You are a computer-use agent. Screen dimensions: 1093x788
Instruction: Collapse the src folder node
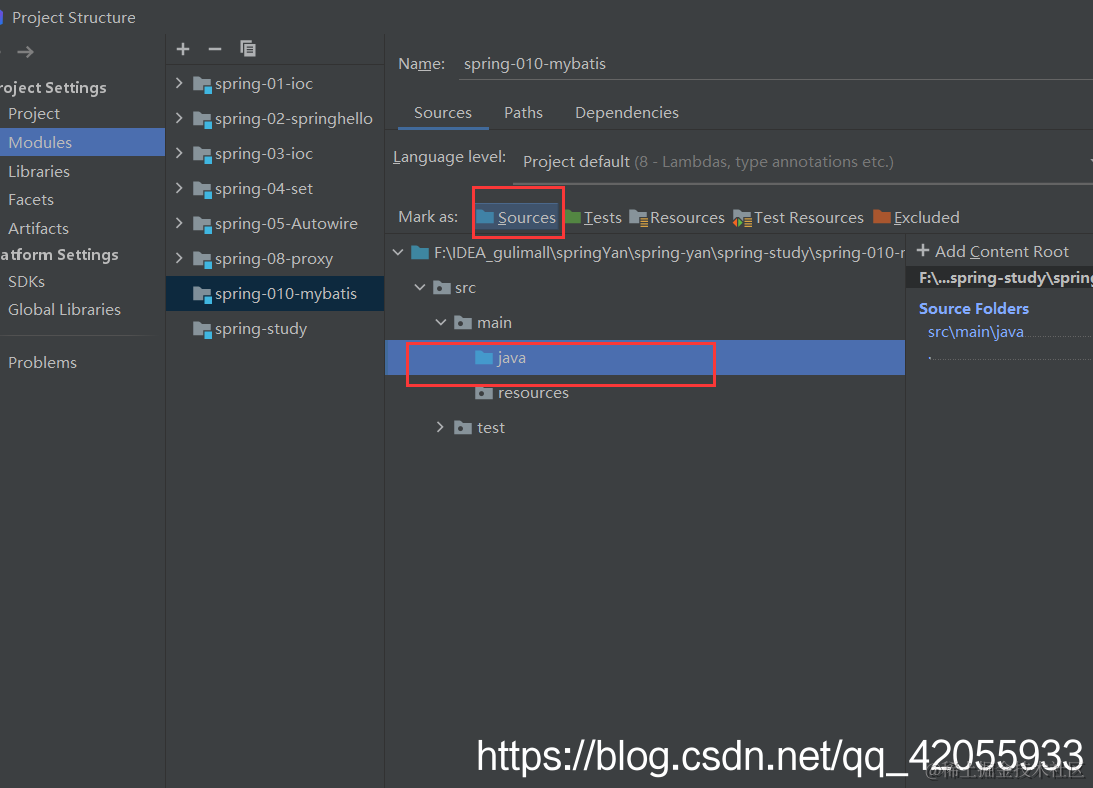420,287
